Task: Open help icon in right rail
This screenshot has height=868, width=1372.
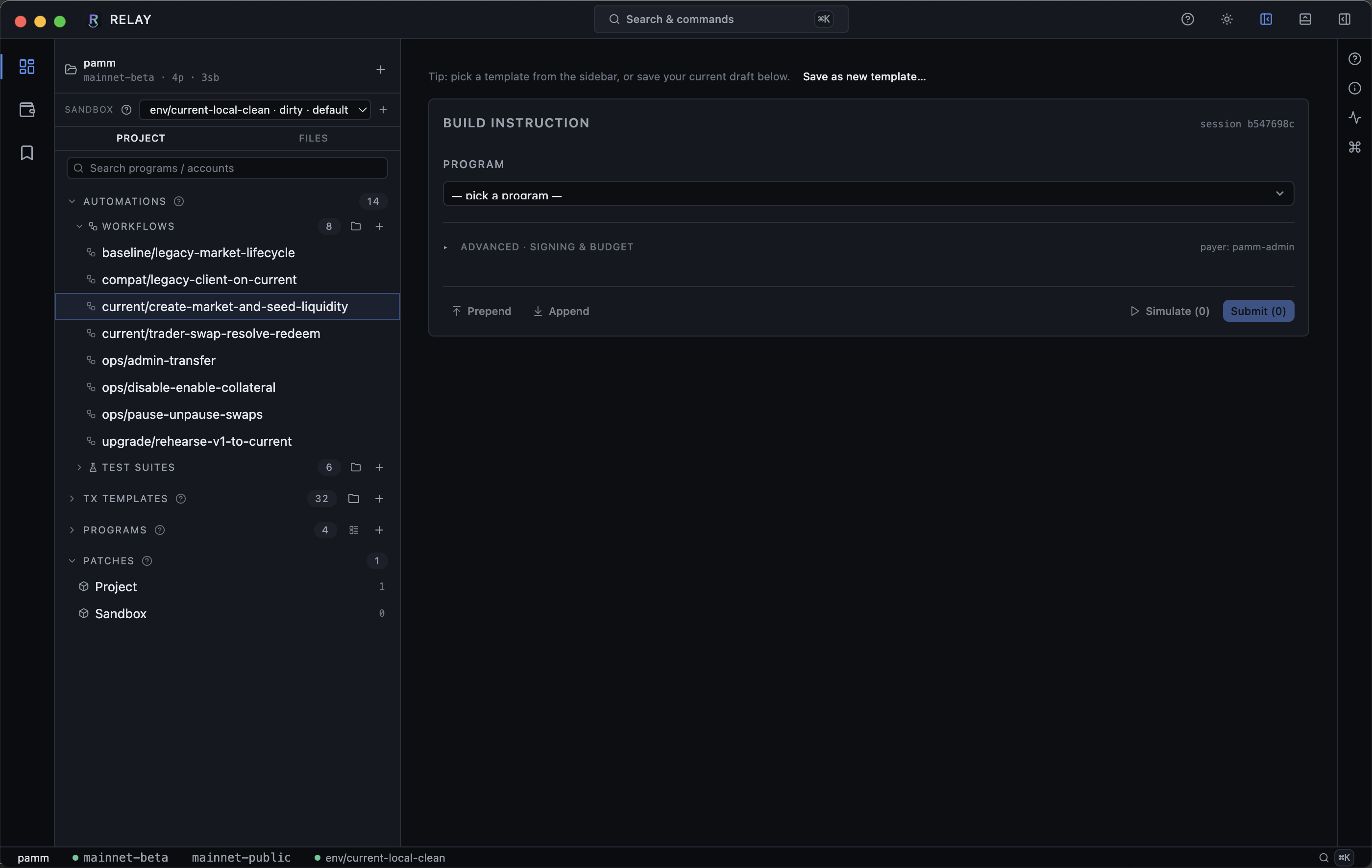Action: click(x=1355, y=59)
